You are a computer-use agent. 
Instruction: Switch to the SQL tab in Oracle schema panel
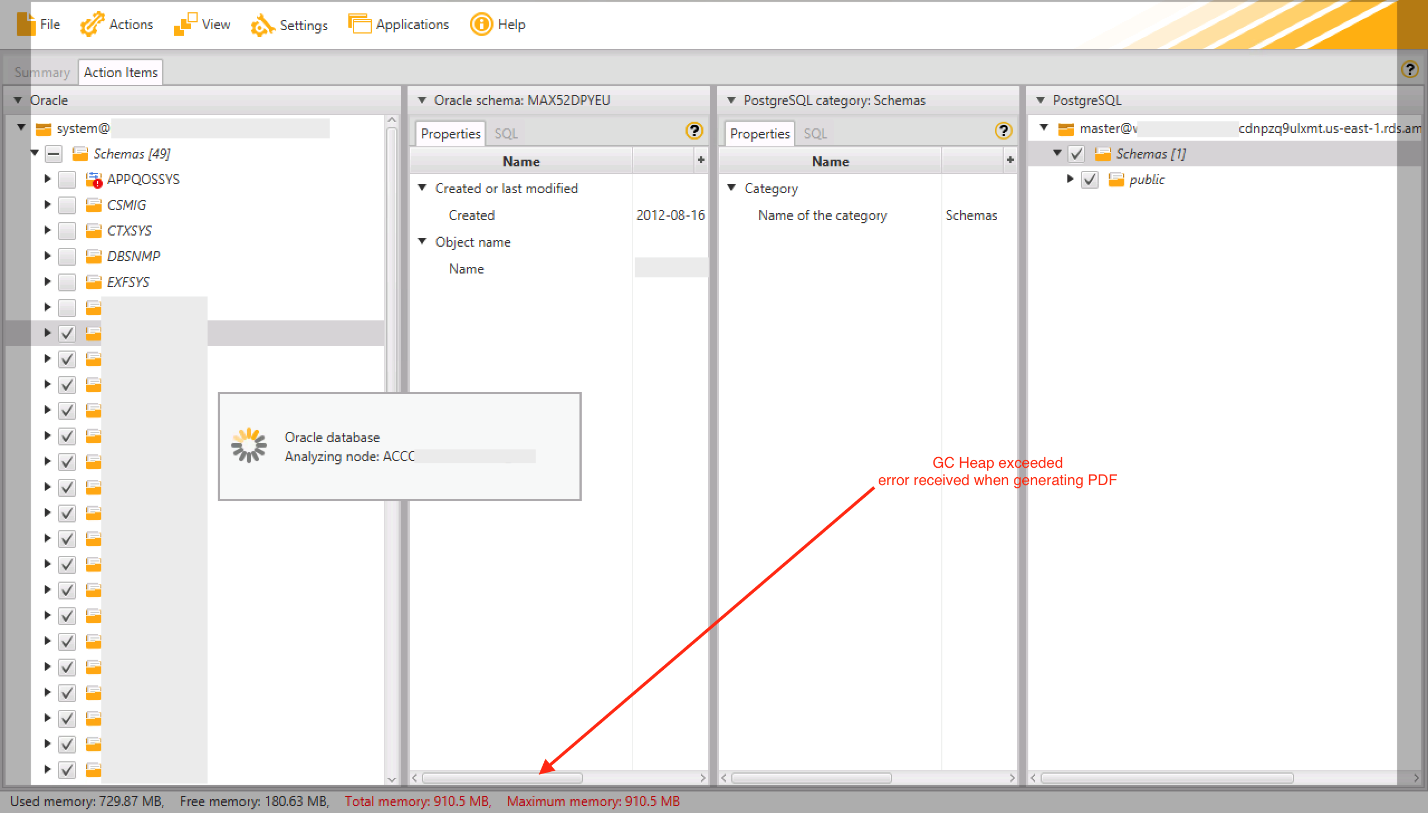click(x=505, y=132)
